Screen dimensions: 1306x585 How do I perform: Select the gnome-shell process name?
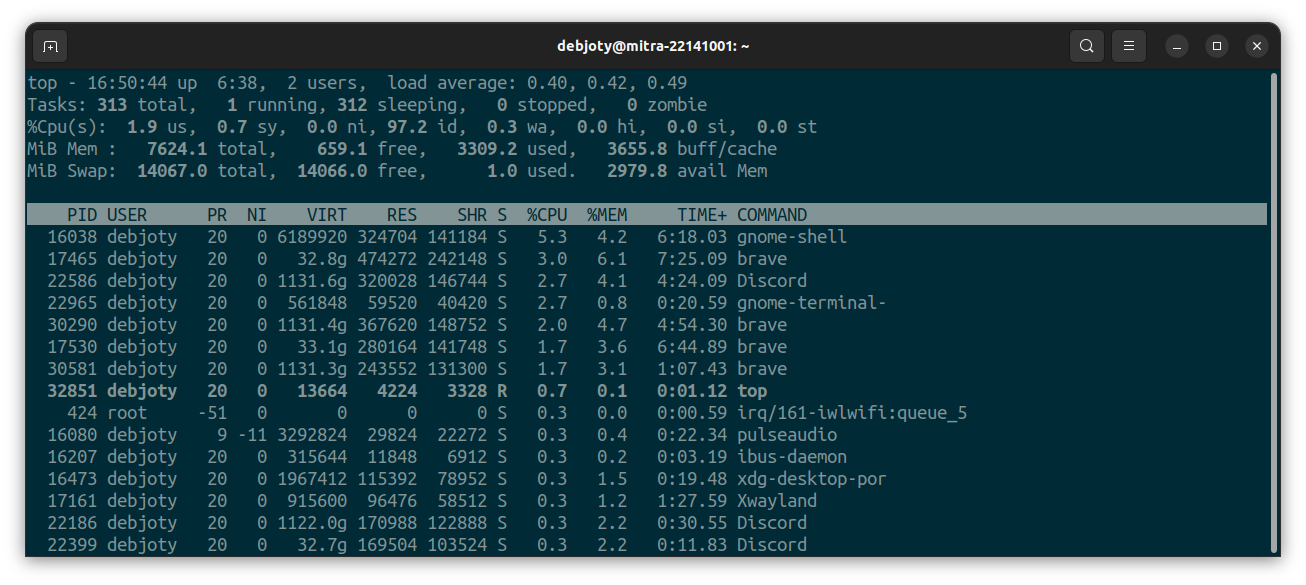pos(792,237)
